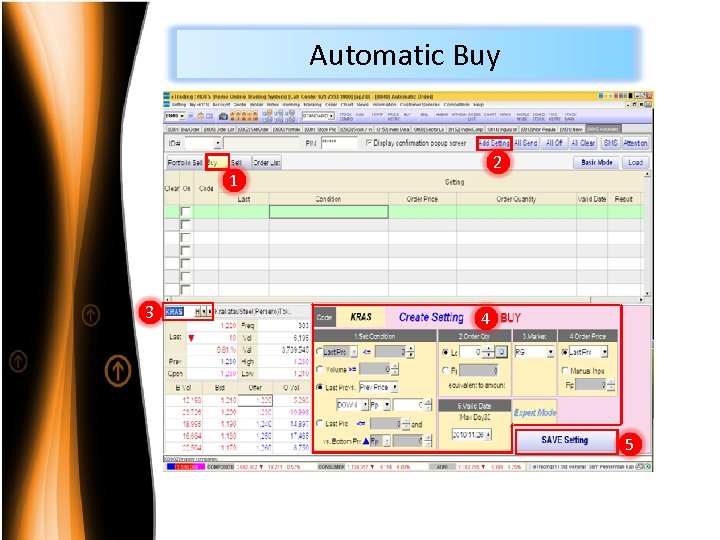Select the Volume >= condition radio button
This screenshot has height=540, width=720.
(x=320, y=369)
